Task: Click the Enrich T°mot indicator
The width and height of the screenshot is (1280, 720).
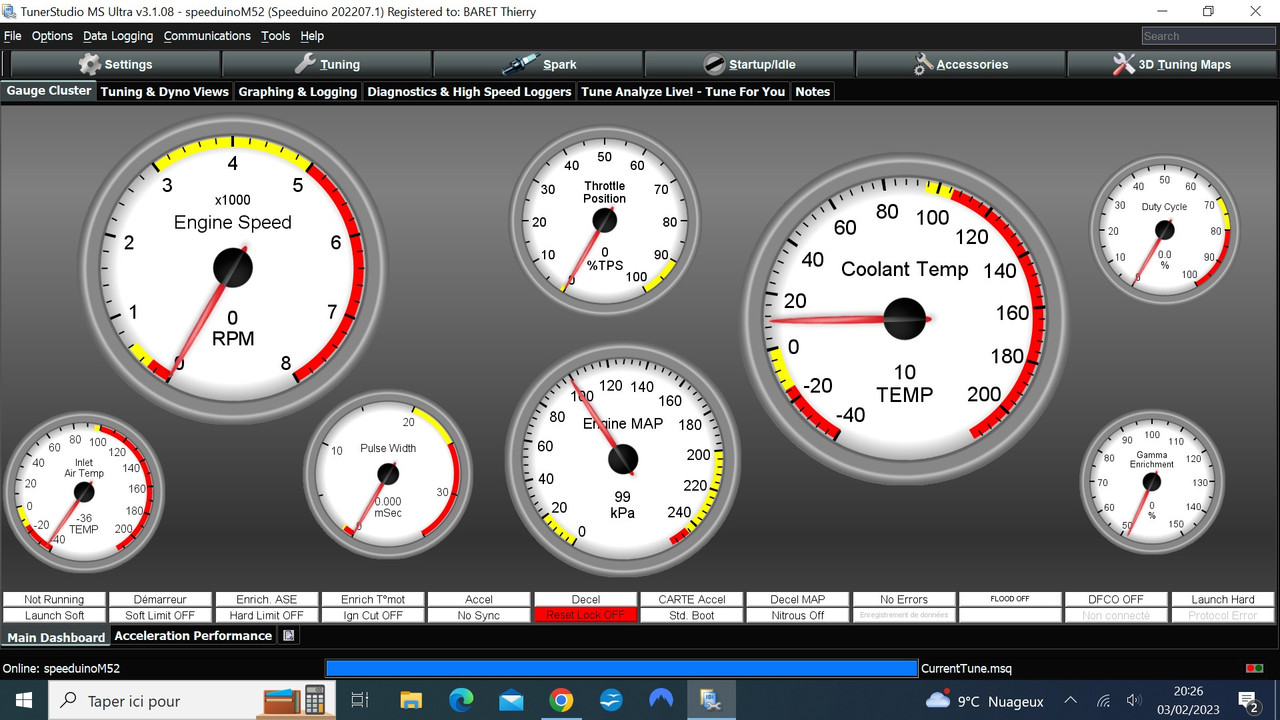Action: (373, 599)
